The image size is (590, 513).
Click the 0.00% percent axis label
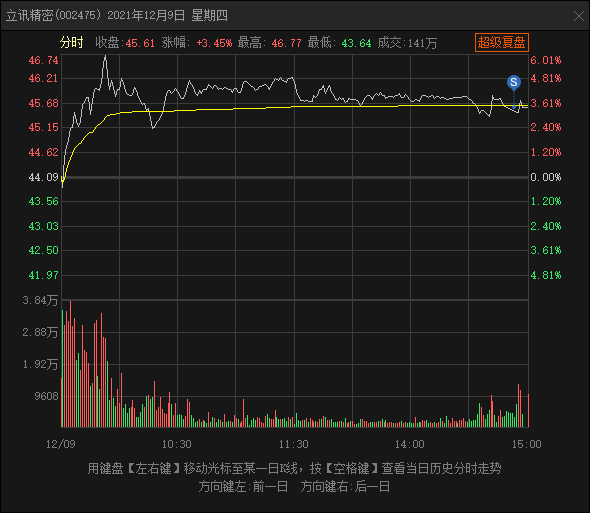coord(546,177)
